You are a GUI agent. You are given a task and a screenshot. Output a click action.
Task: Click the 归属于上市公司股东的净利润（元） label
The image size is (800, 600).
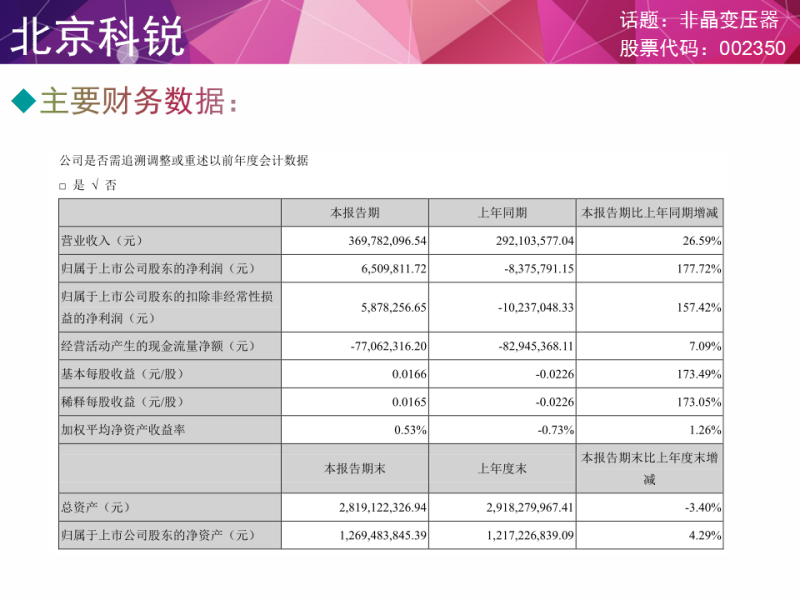point(158,268)
